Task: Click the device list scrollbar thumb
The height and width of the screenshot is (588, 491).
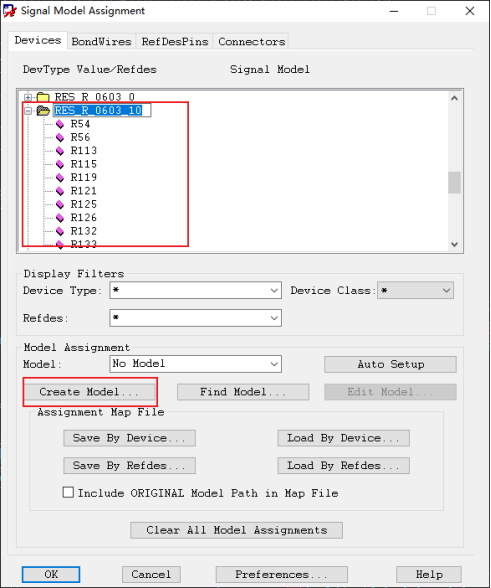Action: (x=454, y=183)
